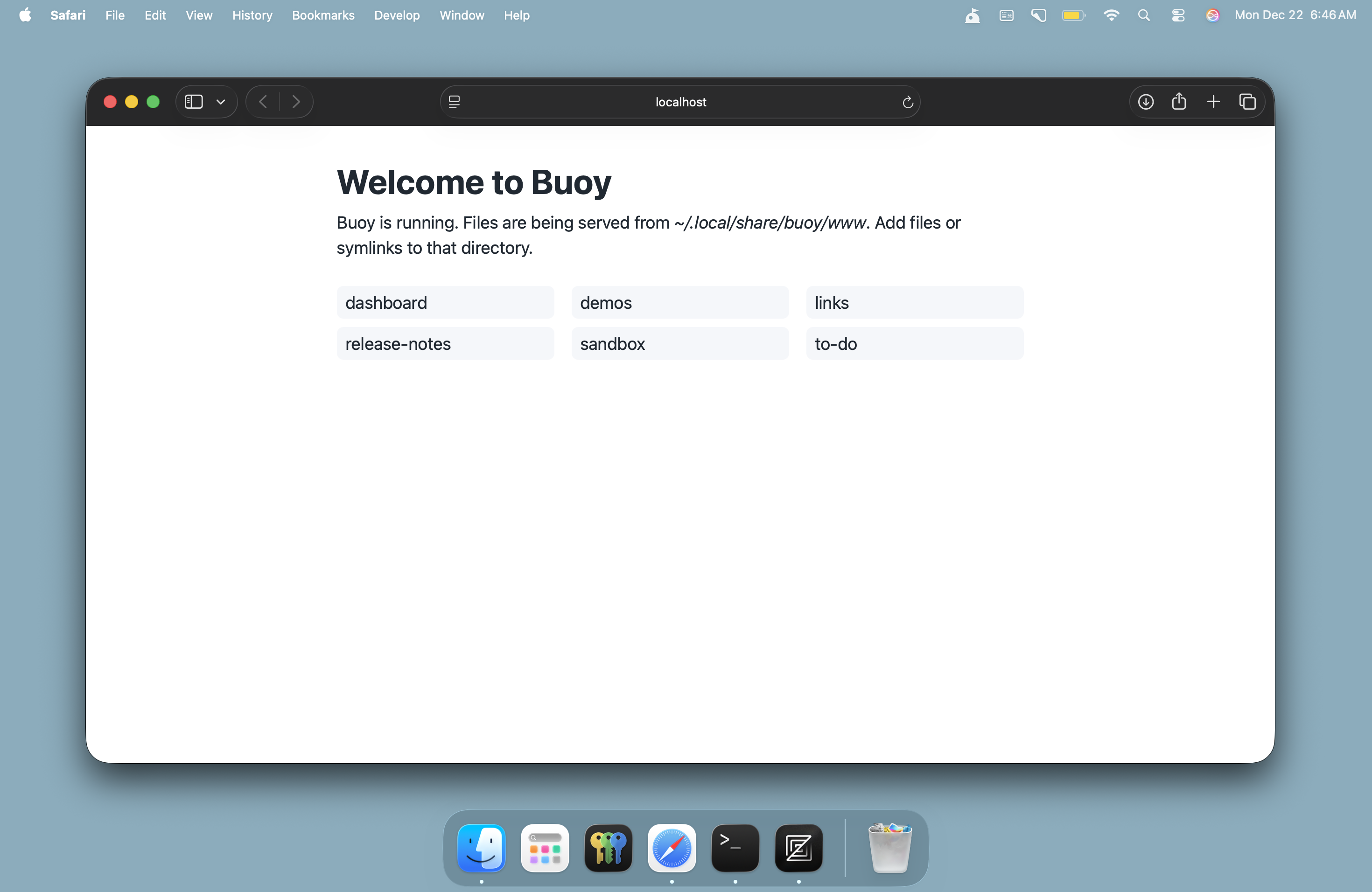
Task: Reload the localhost page
Action: [907, 102]
